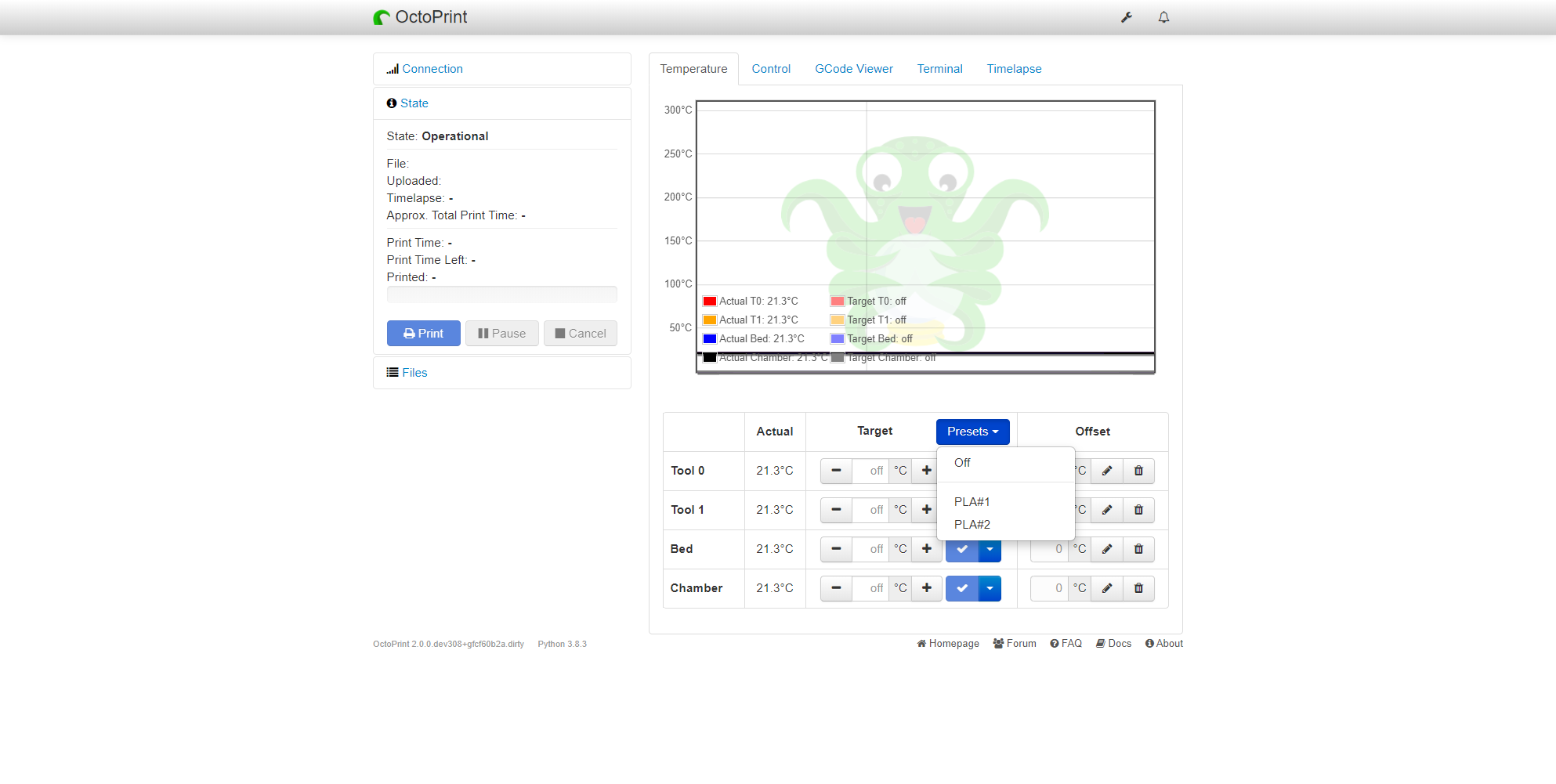This screenshot has height=784, width=1556.
Task: Switch to the Terminal tab
Action: click(939, 69)
